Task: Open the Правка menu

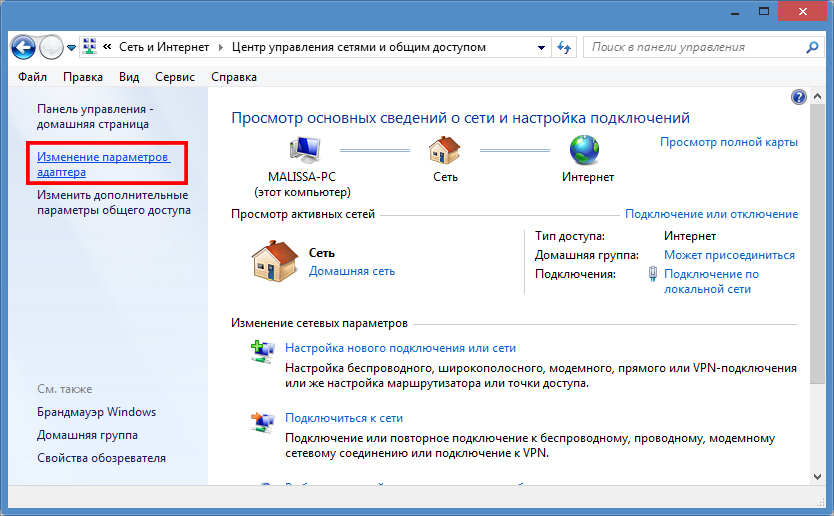Action: [83, 77]
